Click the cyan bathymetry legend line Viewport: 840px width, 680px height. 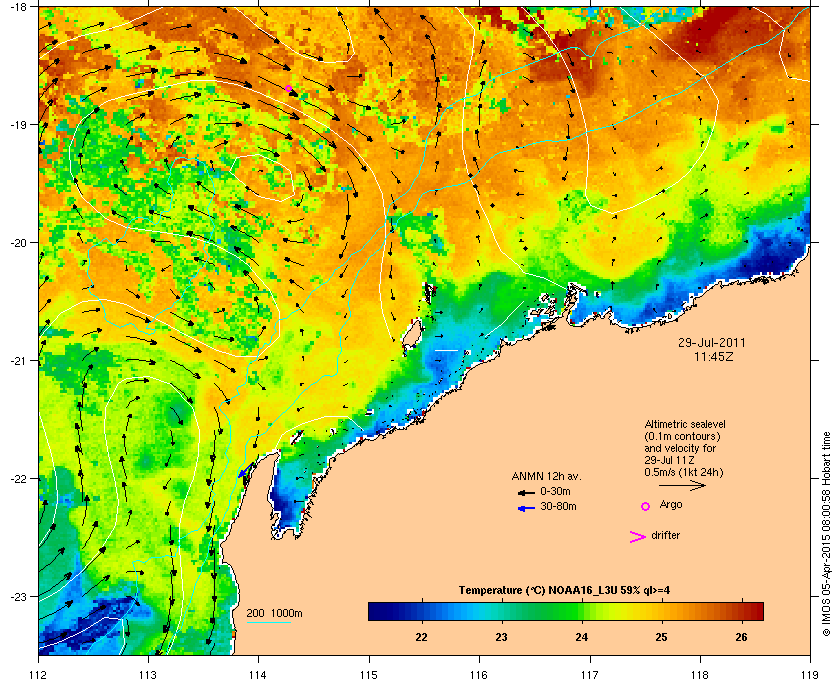(268, 623)
